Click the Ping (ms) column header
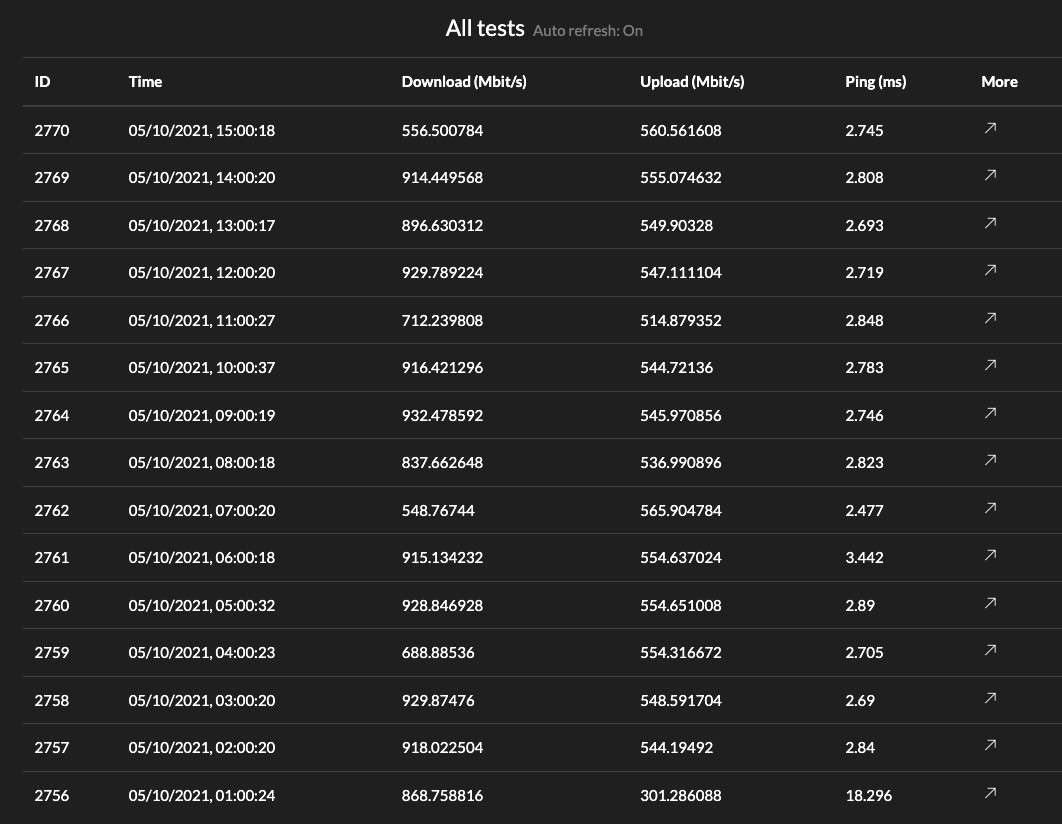The image size is (1062, 824). click(876, 82)
